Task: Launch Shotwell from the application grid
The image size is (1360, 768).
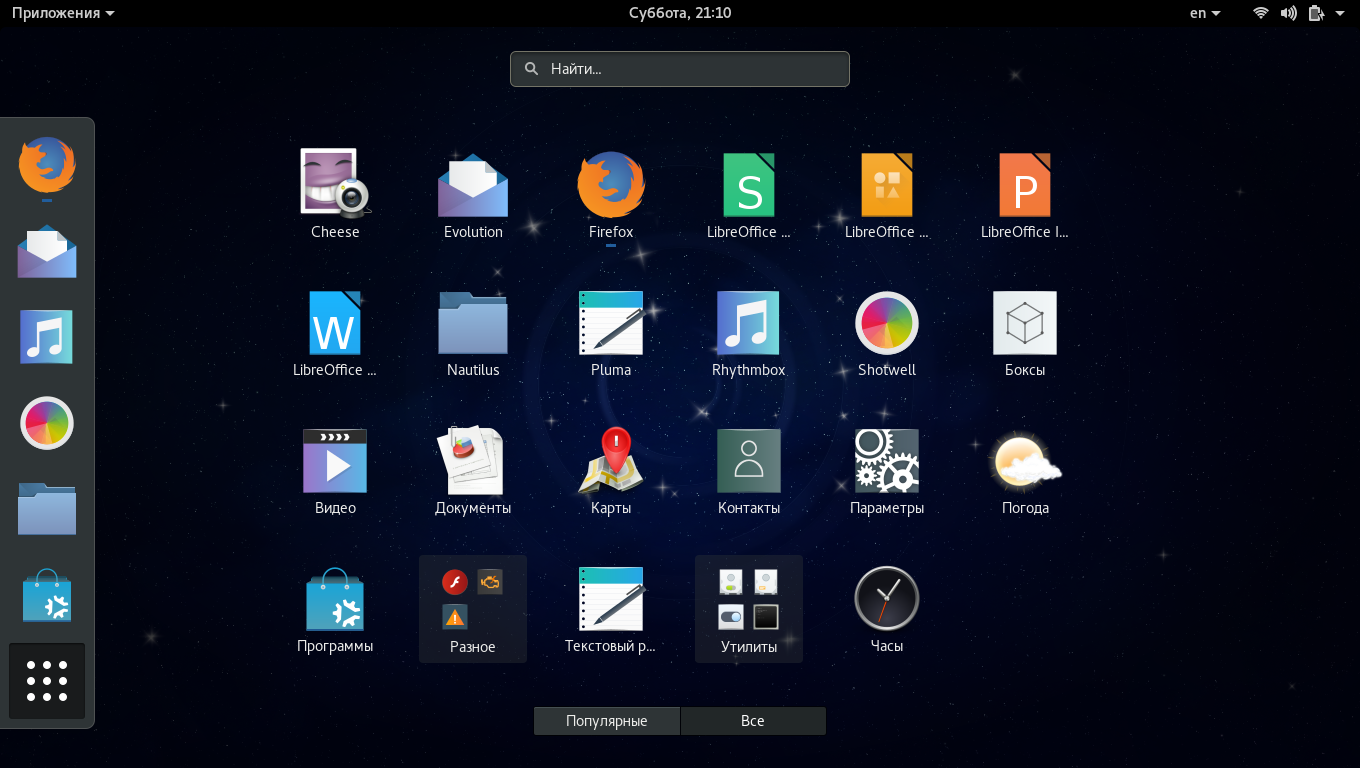Action: click(887, 332)
